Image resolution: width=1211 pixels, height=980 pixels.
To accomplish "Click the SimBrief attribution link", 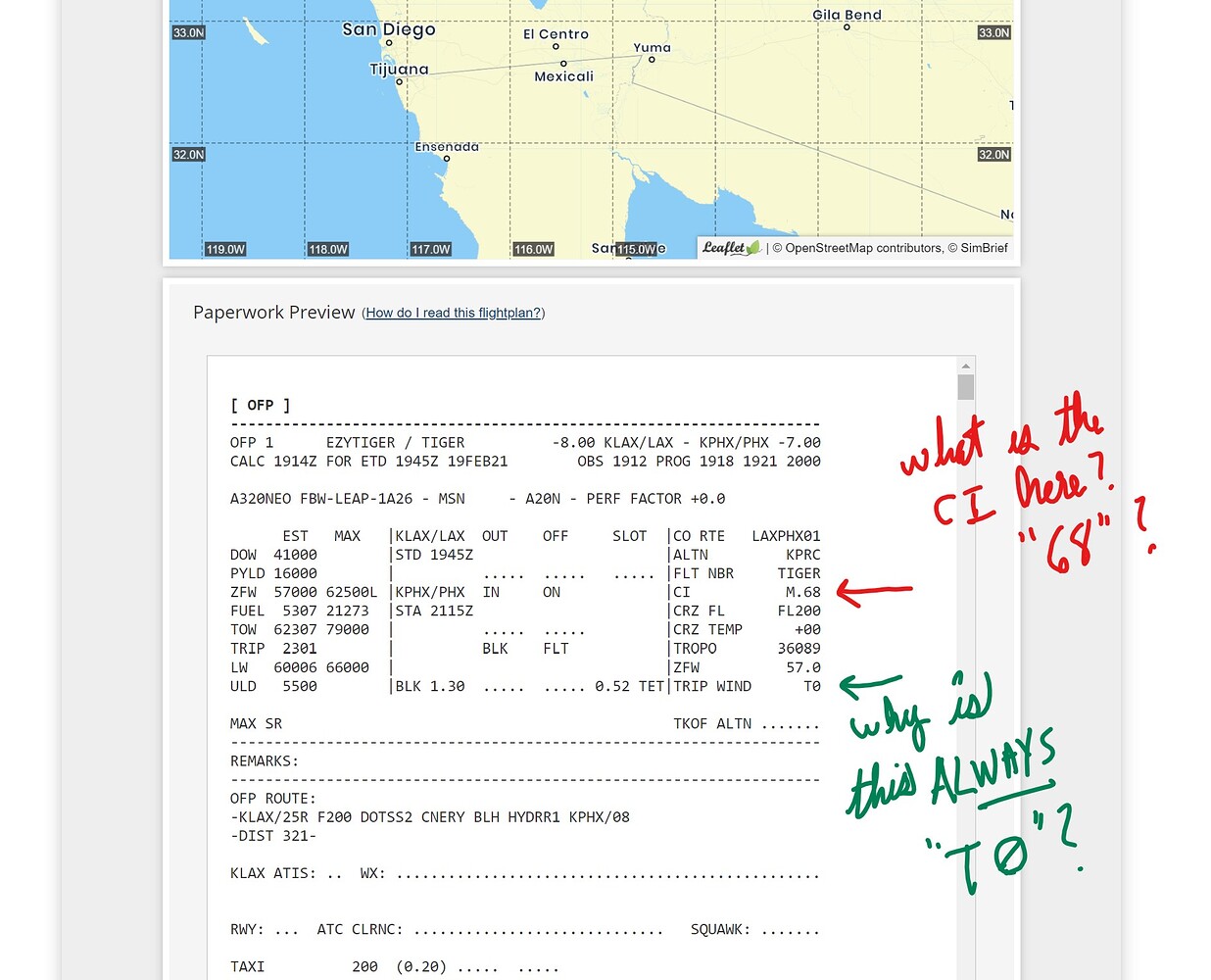I will (985, 248).
